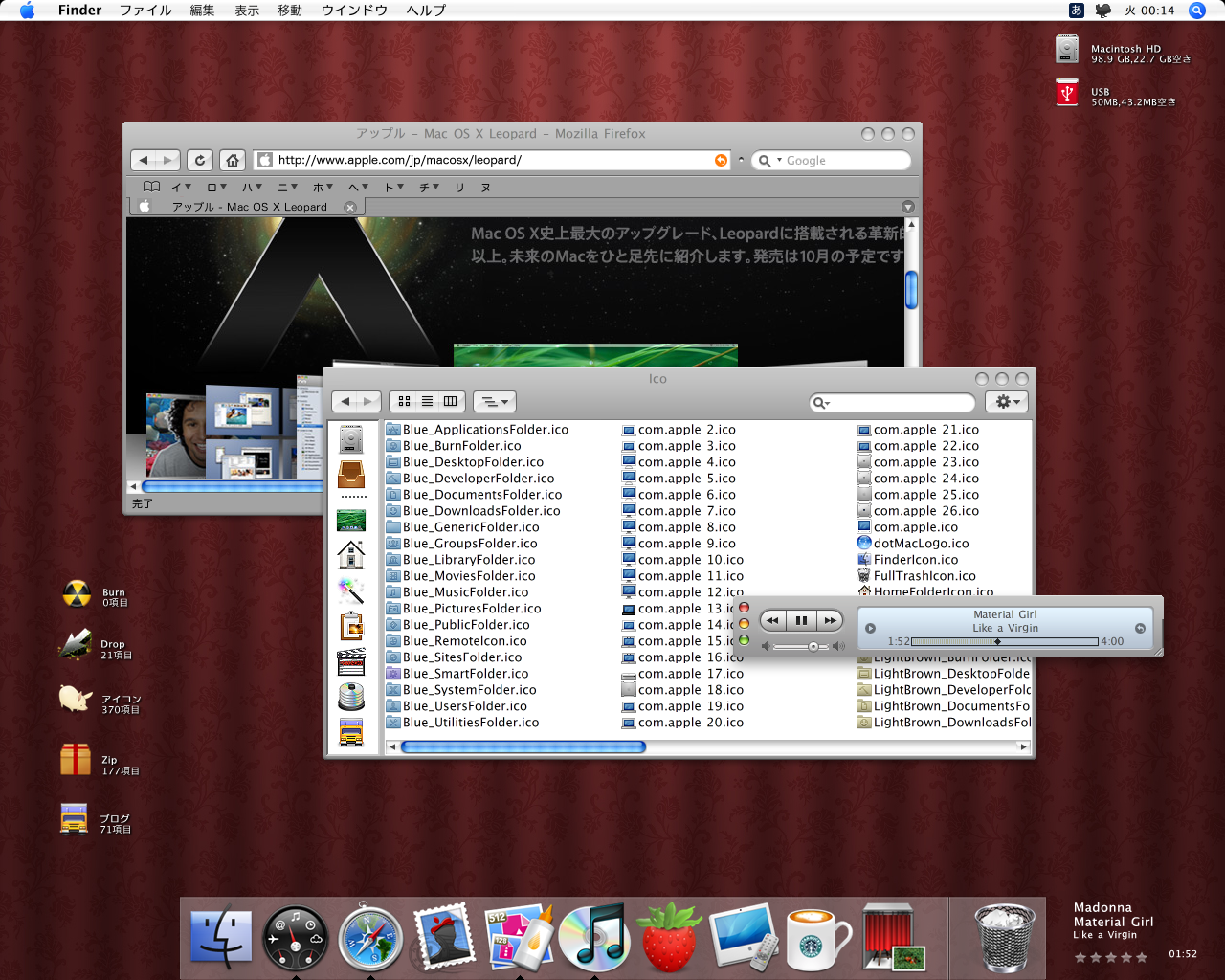
Task: Go back in Ico Finder window
Action: (x=345, y=401)
